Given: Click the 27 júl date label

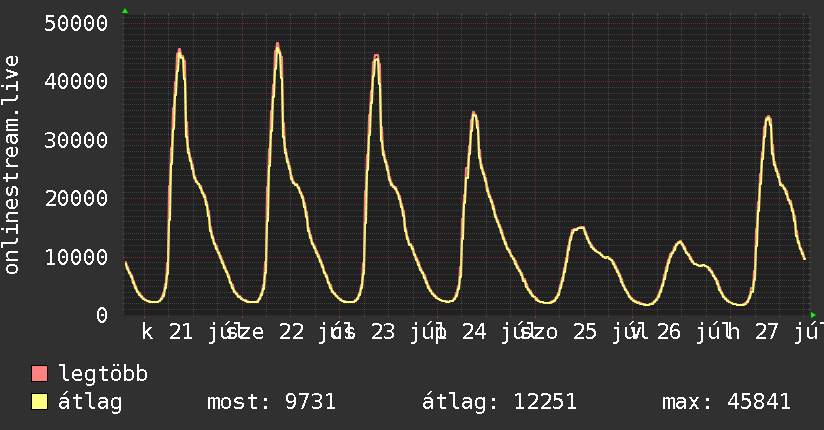Looking at the screenshot, I should tap(789, 332).
